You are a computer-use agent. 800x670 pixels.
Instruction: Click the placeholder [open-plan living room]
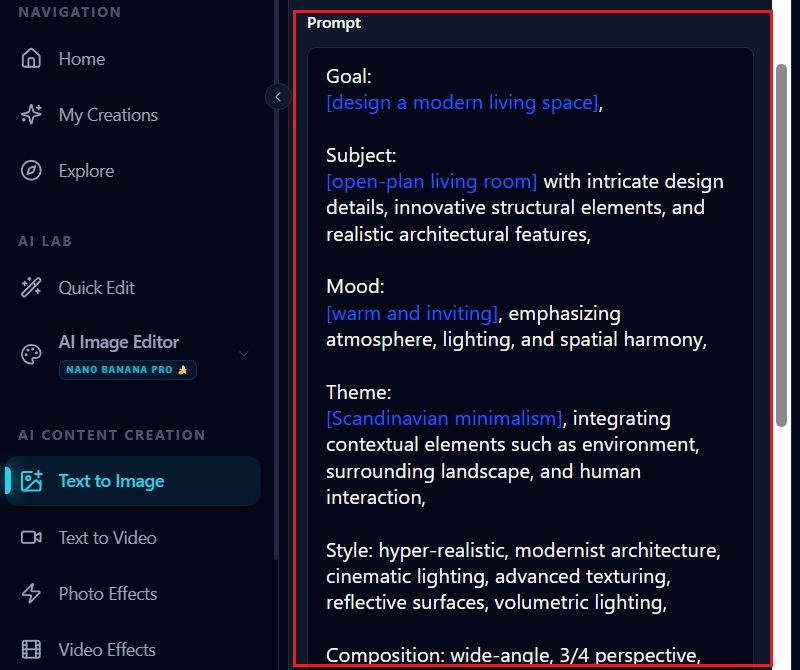[431, 182]
